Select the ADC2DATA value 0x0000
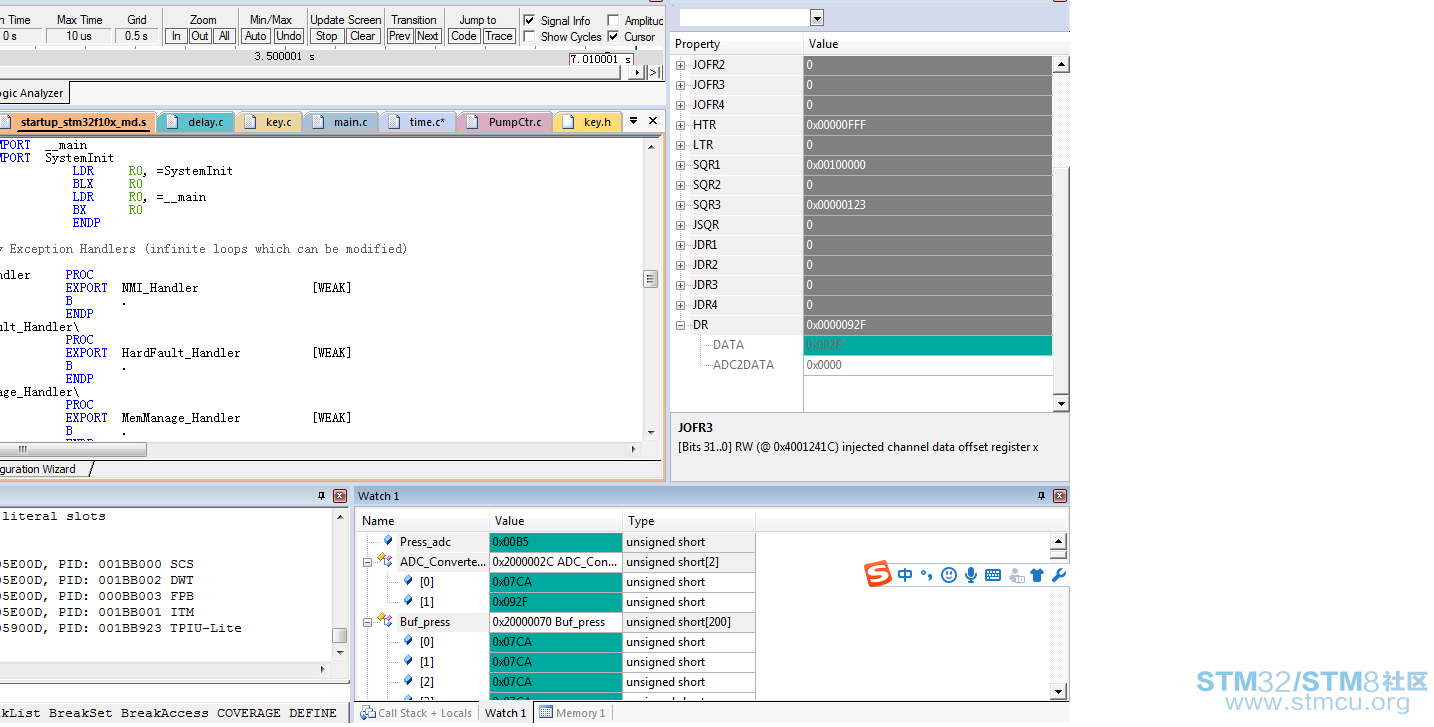Screen dimensions: 1434x727 coord(927,365)
